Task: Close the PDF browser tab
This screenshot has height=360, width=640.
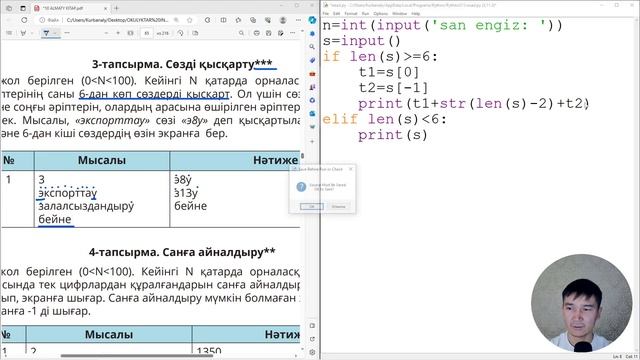Action: (x=106, y=8)
